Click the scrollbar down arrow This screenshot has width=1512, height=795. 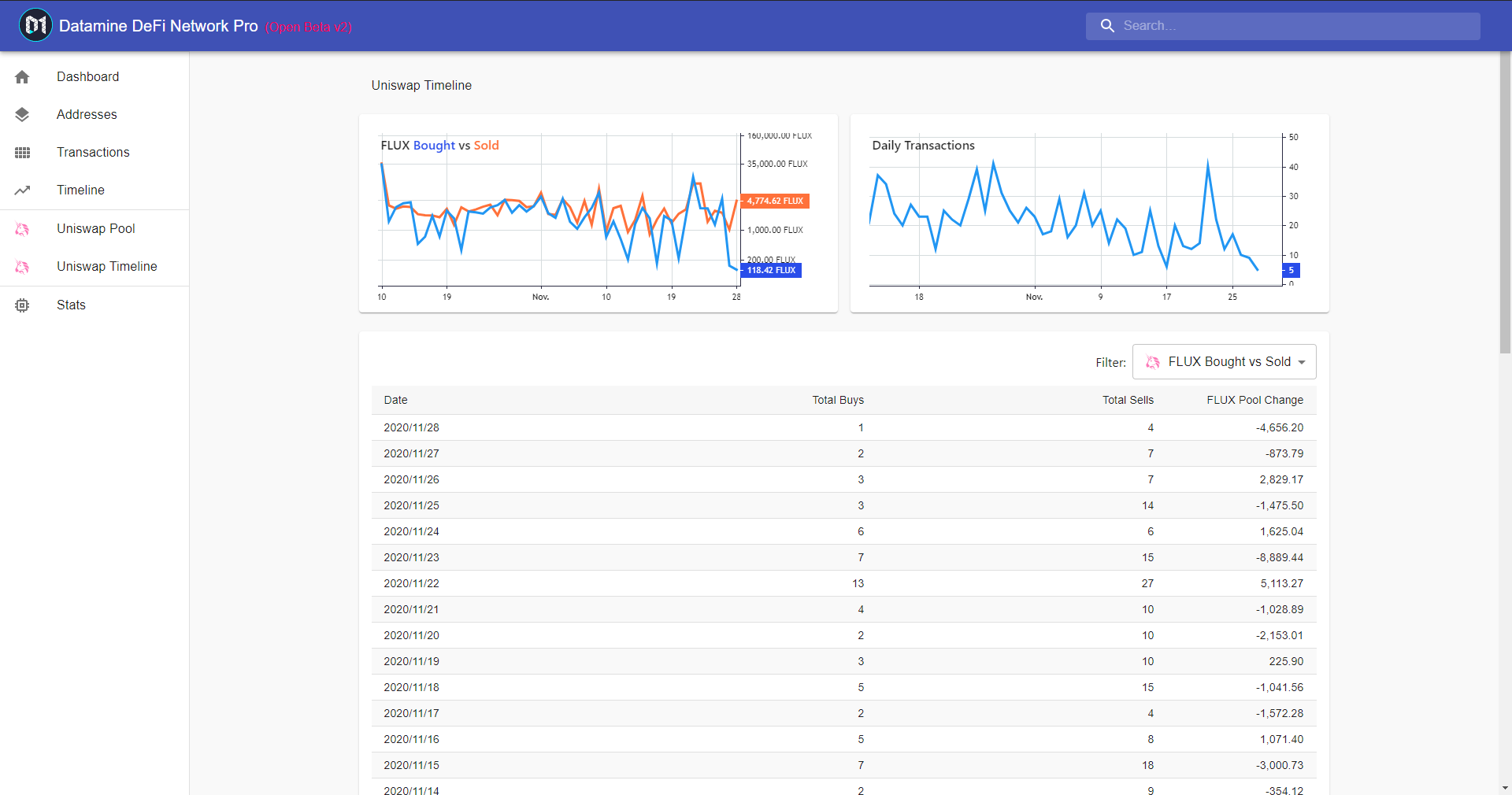[x=1505, y=788]
